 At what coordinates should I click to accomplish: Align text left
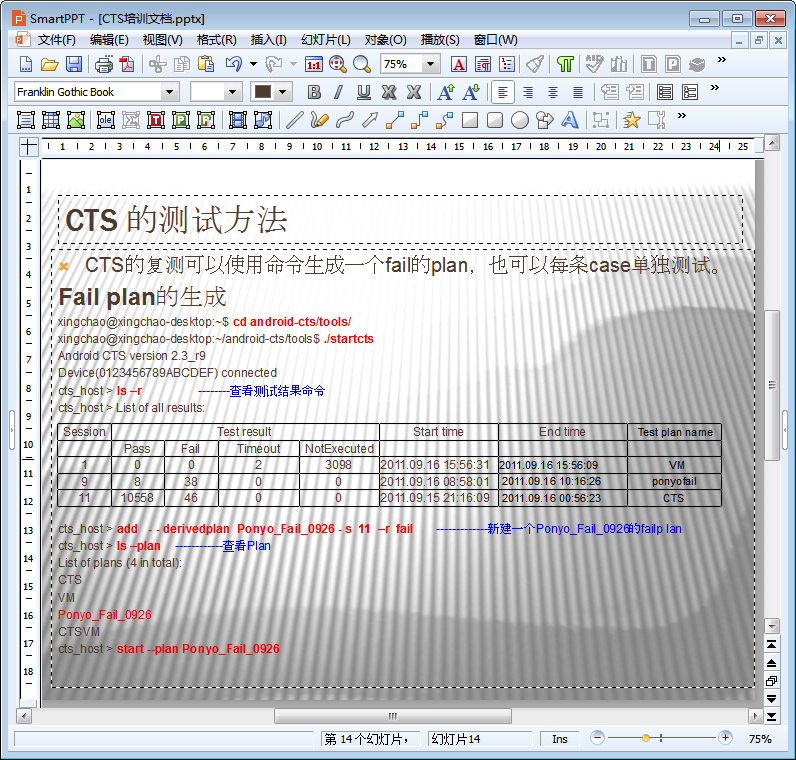click(503, 92)
